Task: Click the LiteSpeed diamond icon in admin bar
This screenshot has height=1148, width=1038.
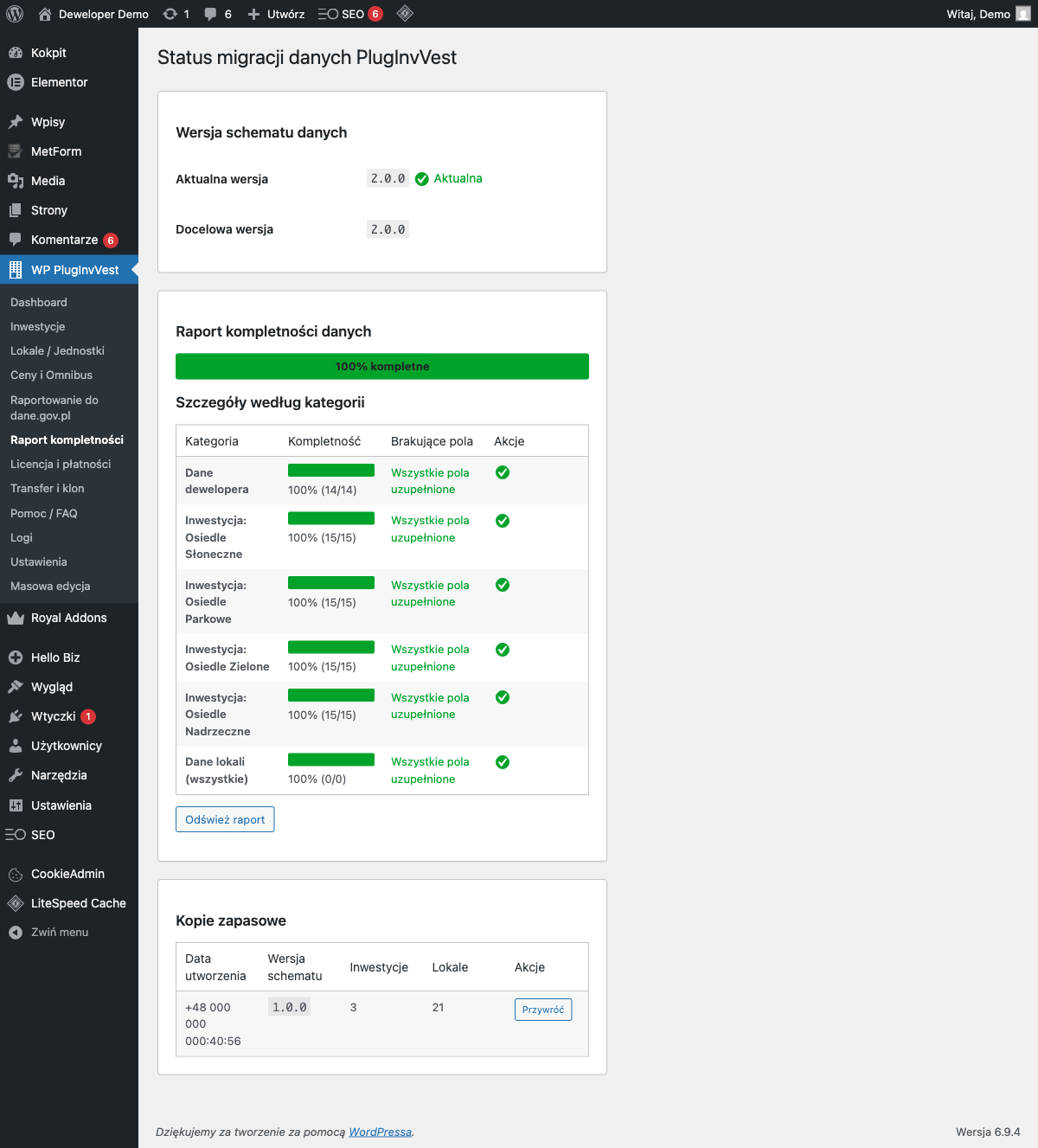Action: [404, 13]
